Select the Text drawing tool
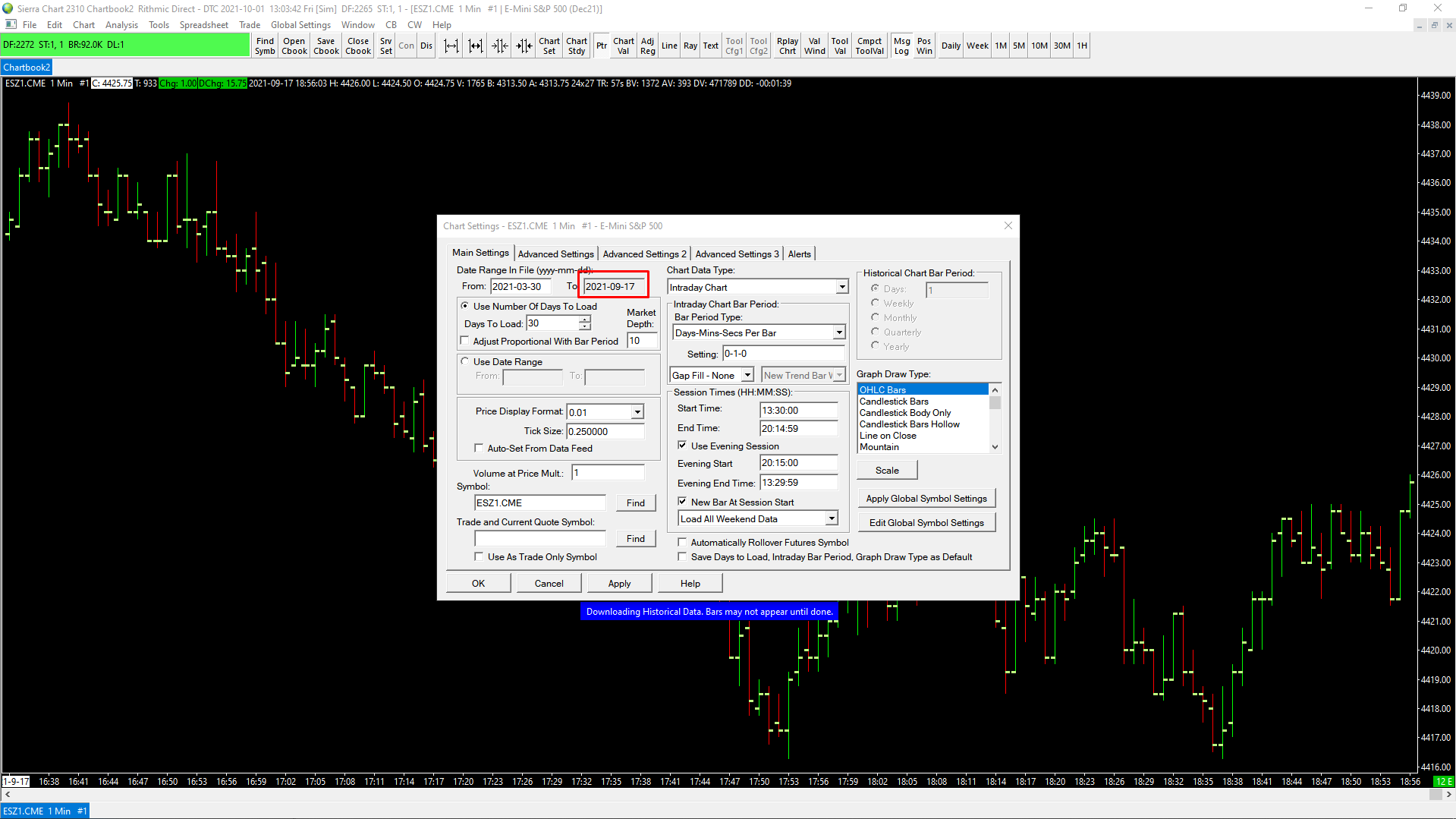Screen dimensions: 1456x819 710,46
